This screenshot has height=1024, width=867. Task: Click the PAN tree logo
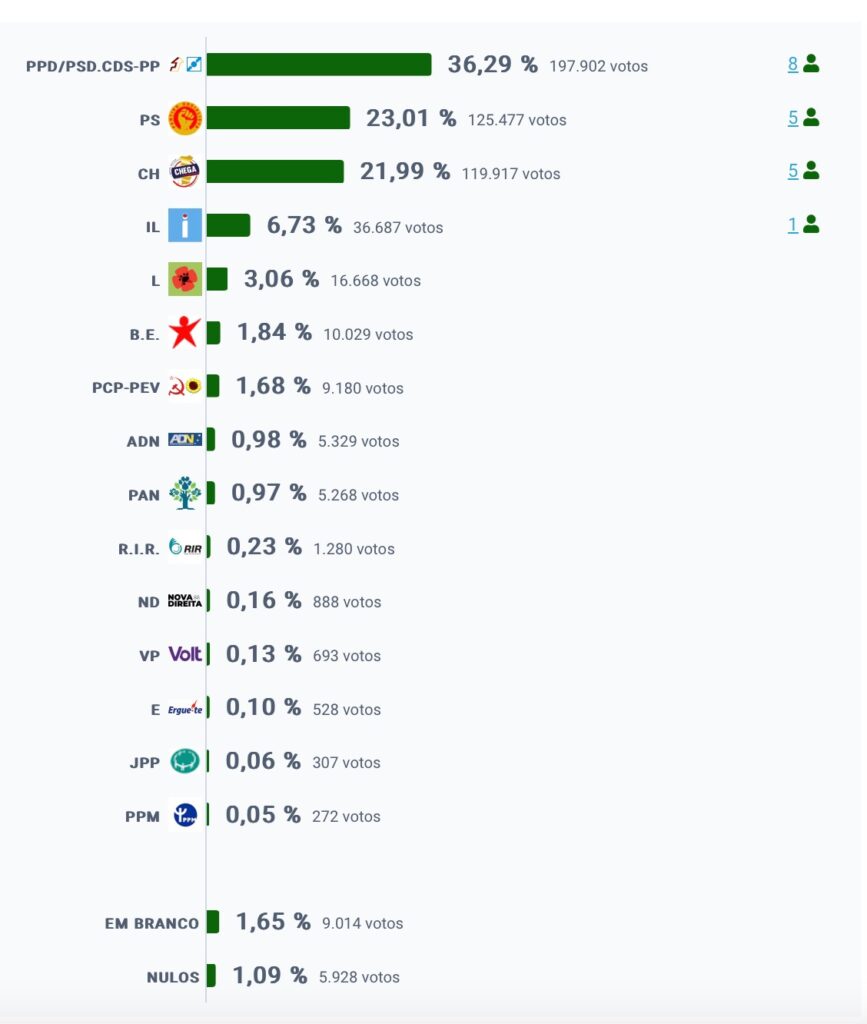pos(185,493)
